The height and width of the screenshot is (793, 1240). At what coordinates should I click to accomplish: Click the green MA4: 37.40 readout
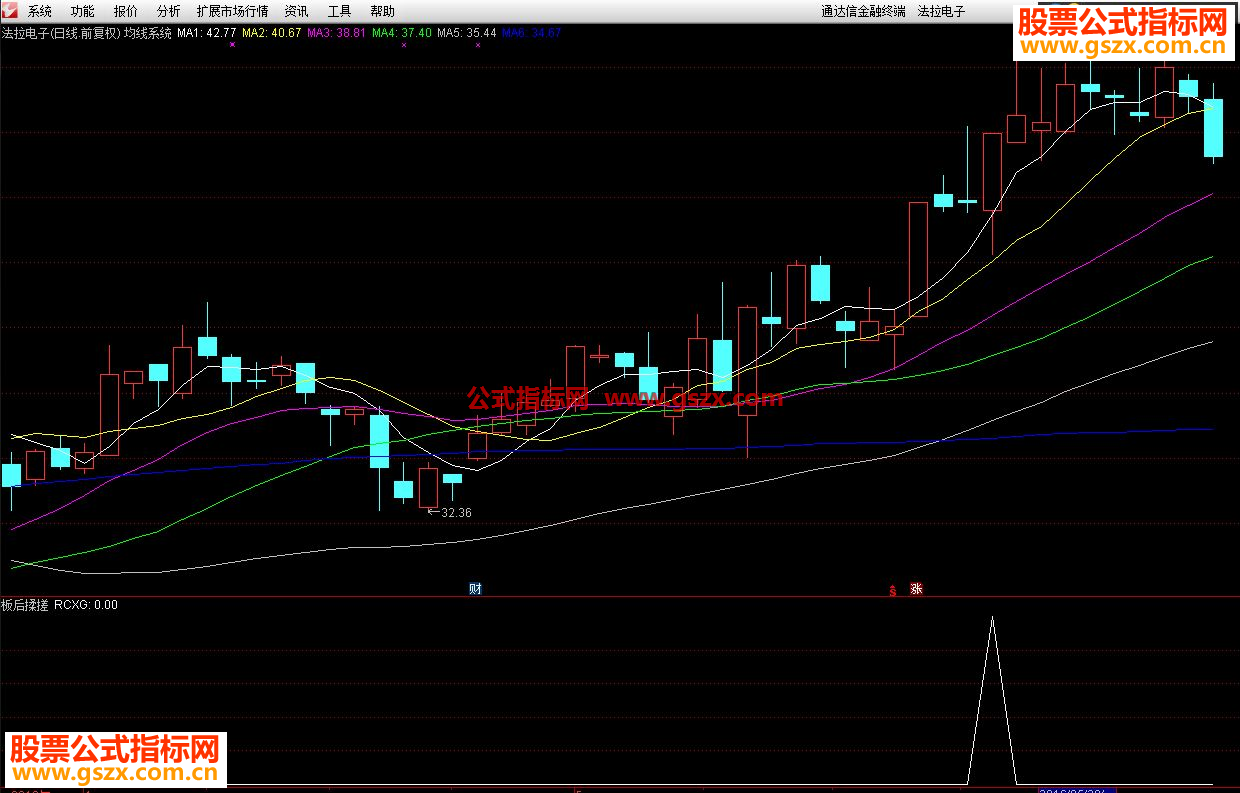tap(401, 33)
